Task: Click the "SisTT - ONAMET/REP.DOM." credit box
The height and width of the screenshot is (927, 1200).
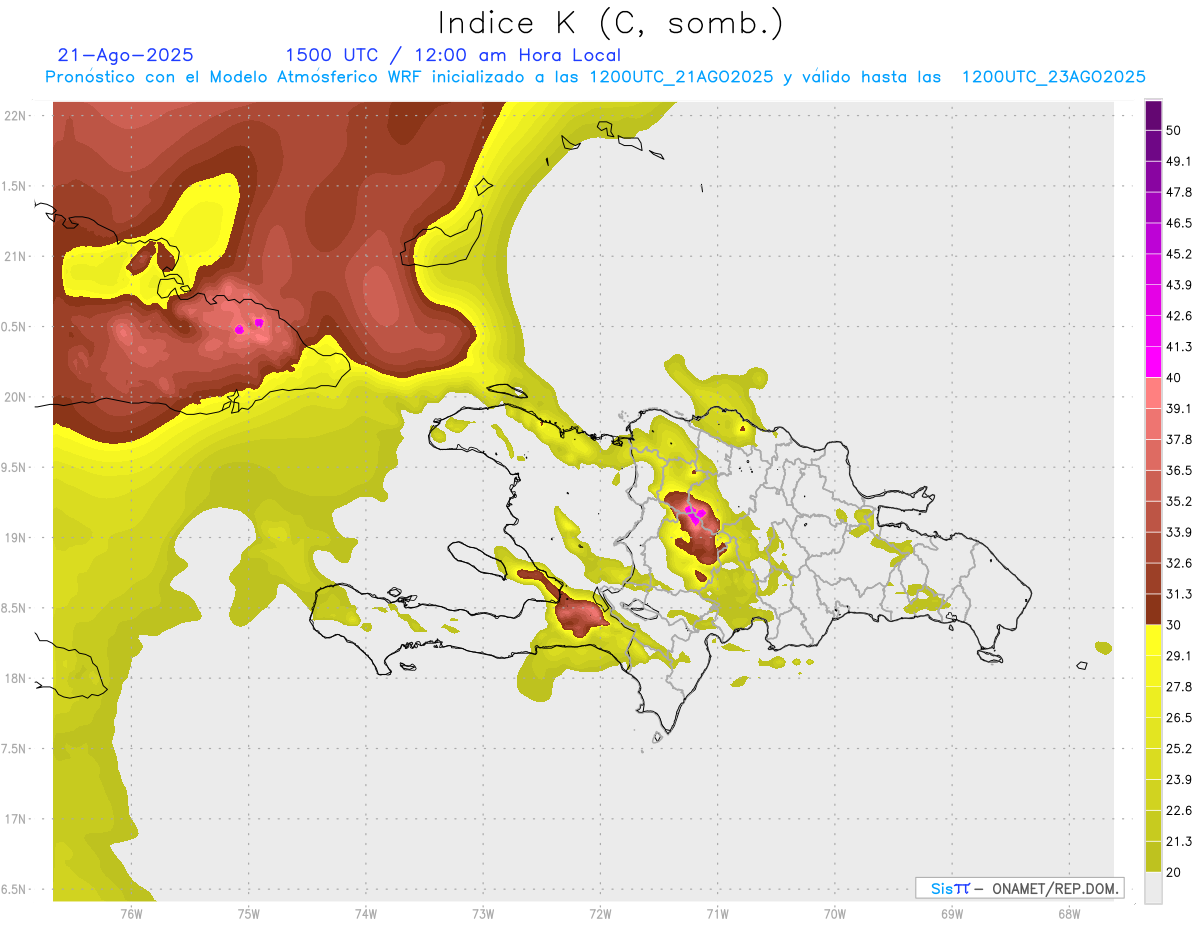Action: 1019,888
